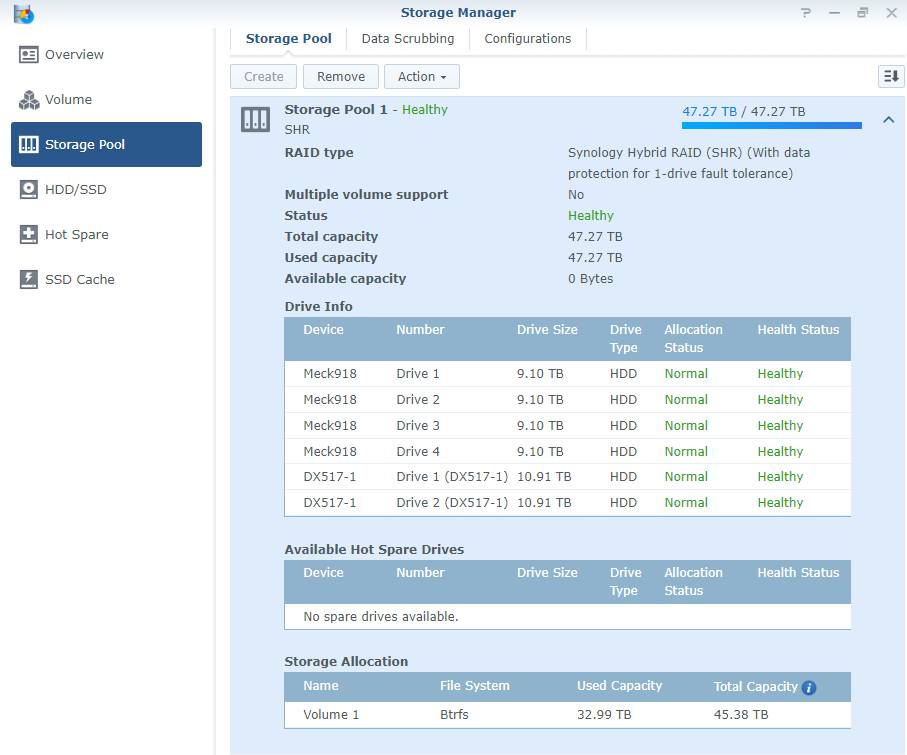Image resolution: width=907 pixels, height=755 pixels.
Task: Click the Volume cubes icon
Action: pos(29,100)
